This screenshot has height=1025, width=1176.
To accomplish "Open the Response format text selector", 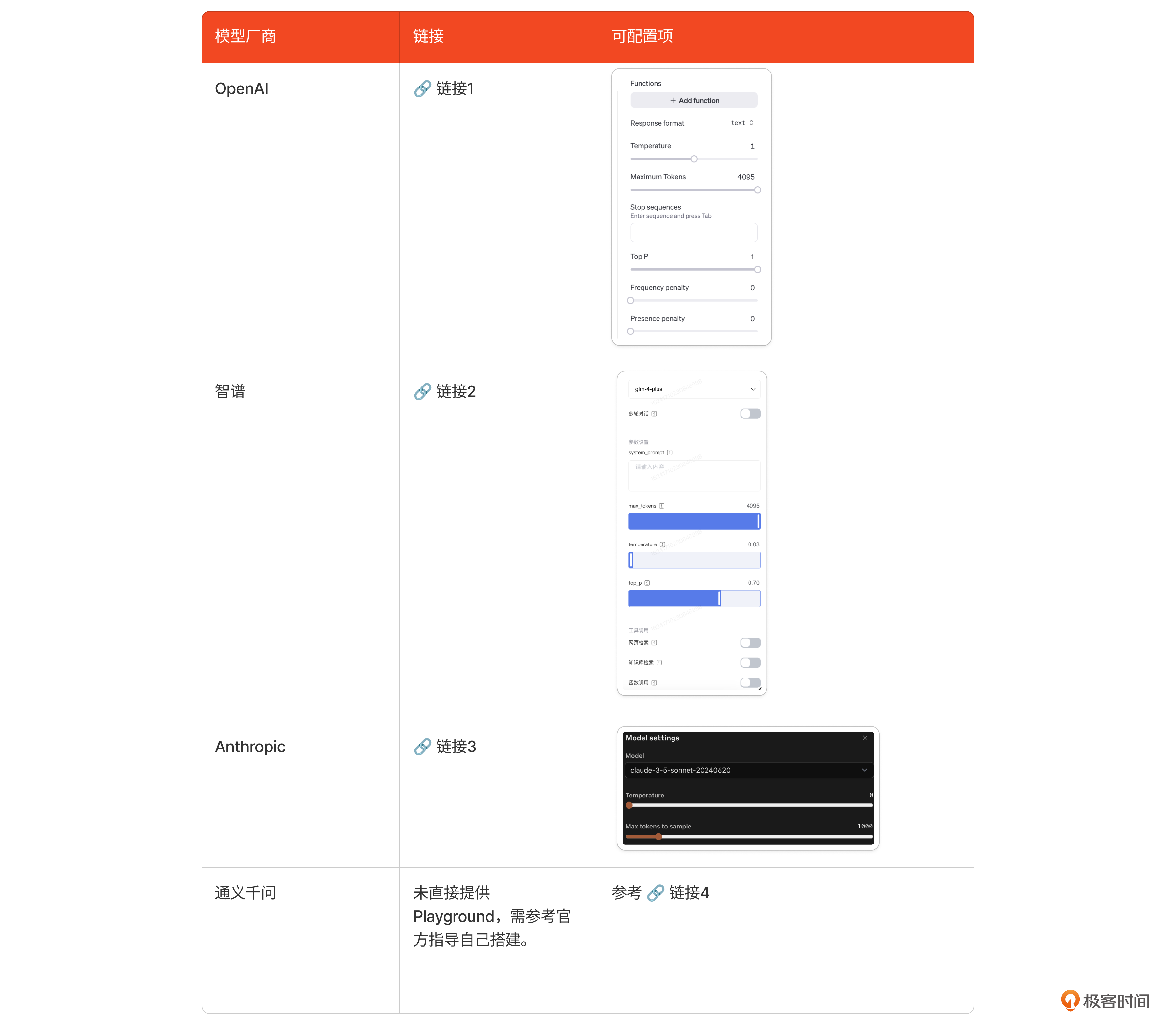I will (742, 123).
